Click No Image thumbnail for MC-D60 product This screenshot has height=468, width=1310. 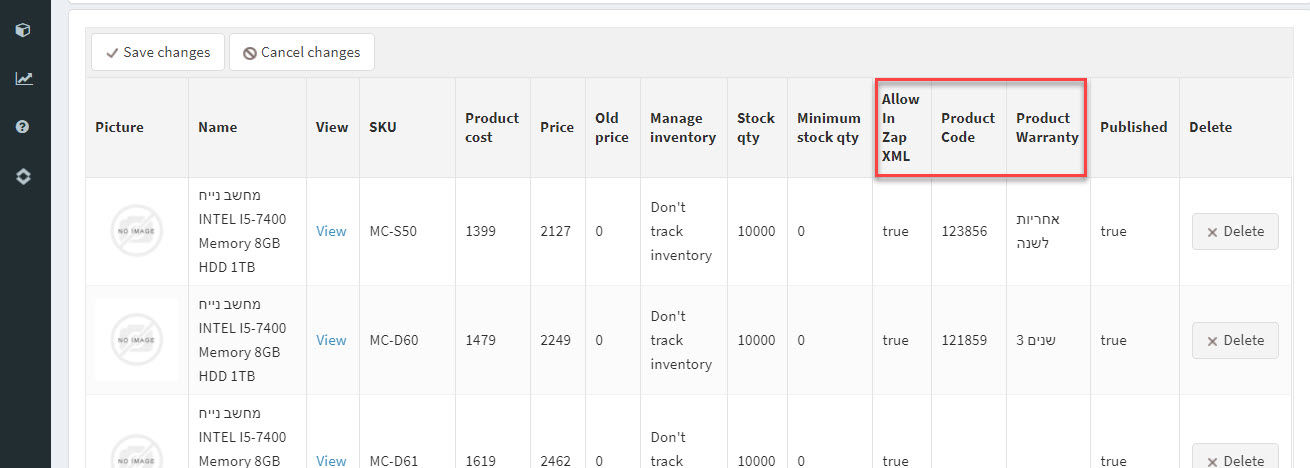[136, 340]
